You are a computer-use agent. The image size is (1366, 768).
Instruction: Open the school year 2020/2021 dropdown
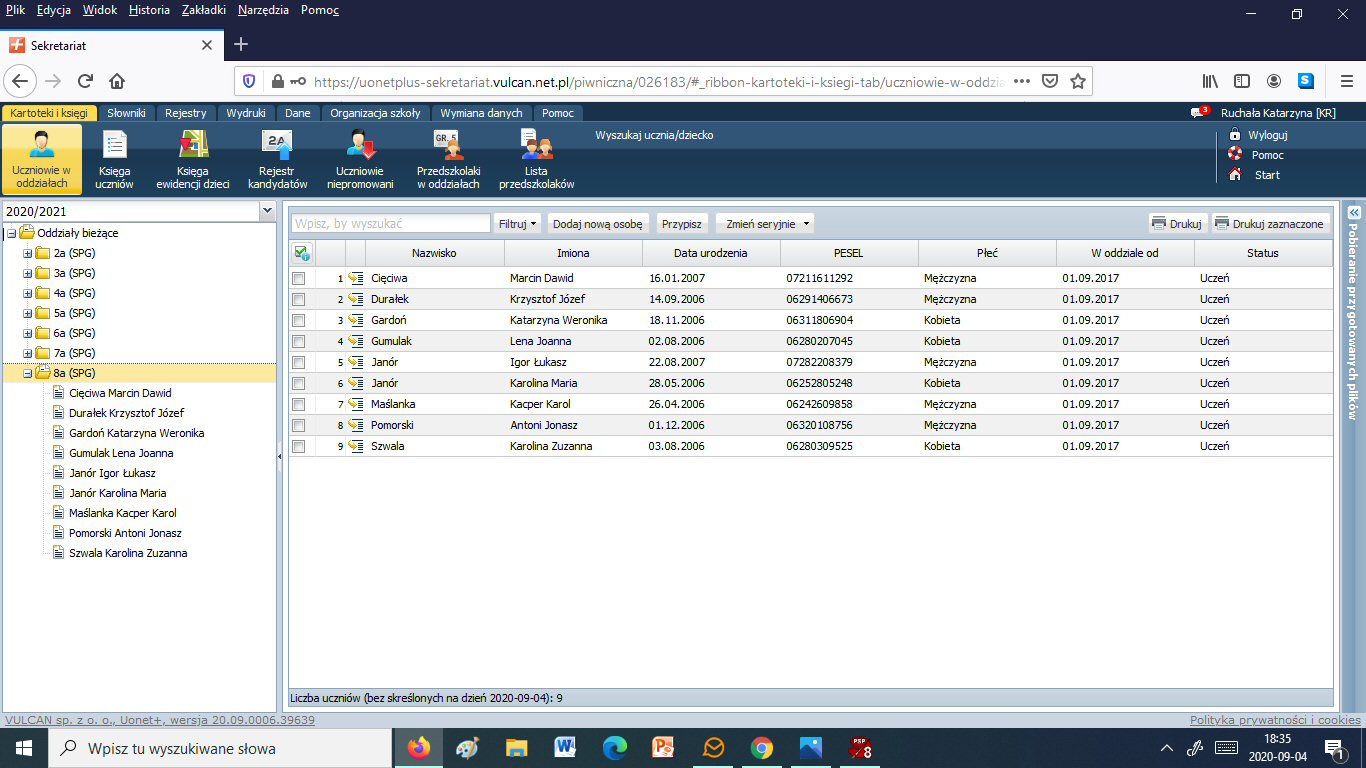266,211
